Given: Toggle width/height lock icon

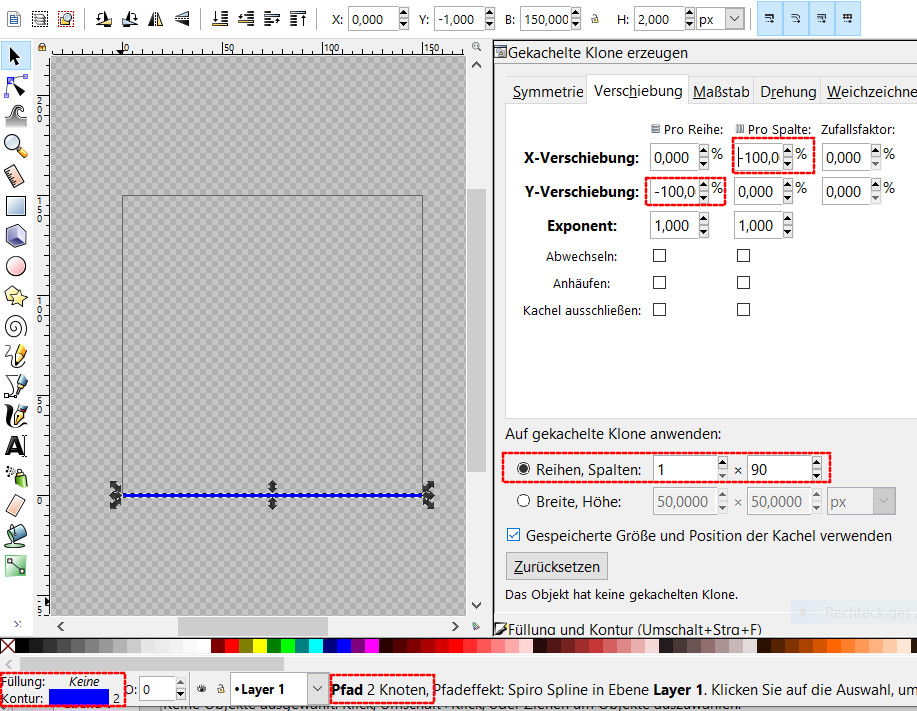Looking at the screenshot, I should click(x=595, y=19).
